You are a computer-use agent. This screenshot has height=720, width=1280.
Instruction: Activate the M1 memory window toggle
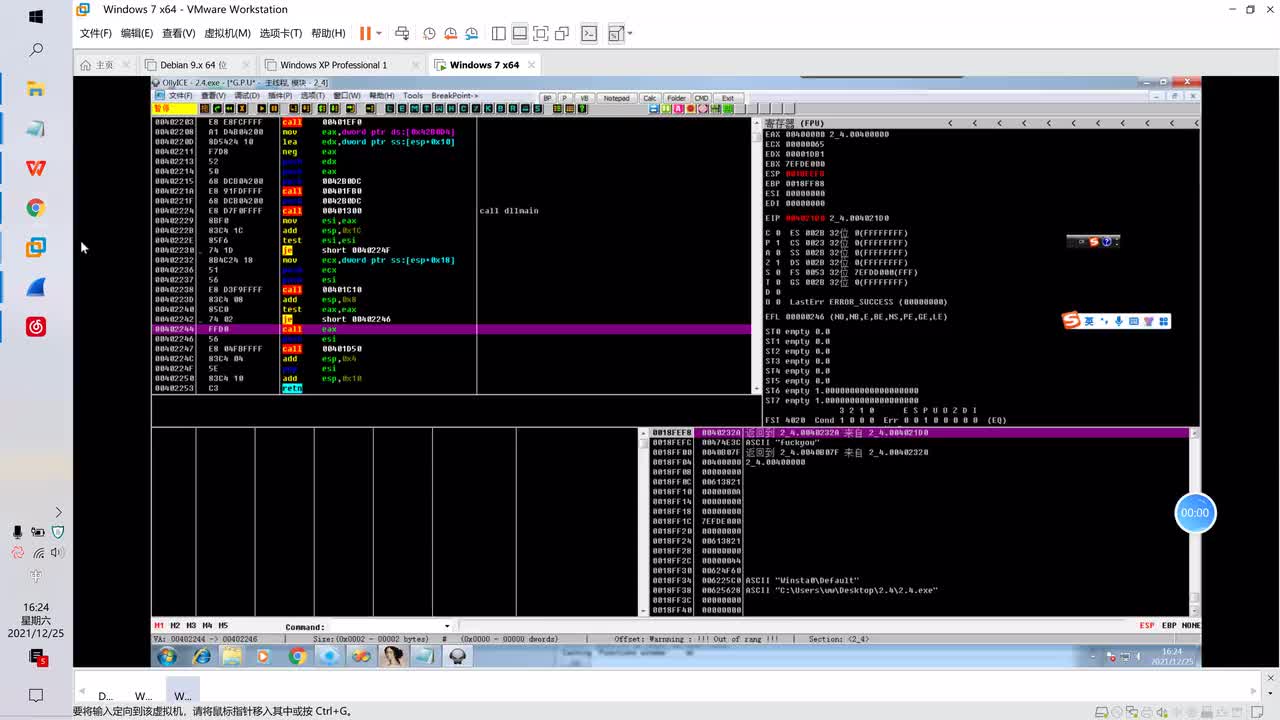click(159, 626)
